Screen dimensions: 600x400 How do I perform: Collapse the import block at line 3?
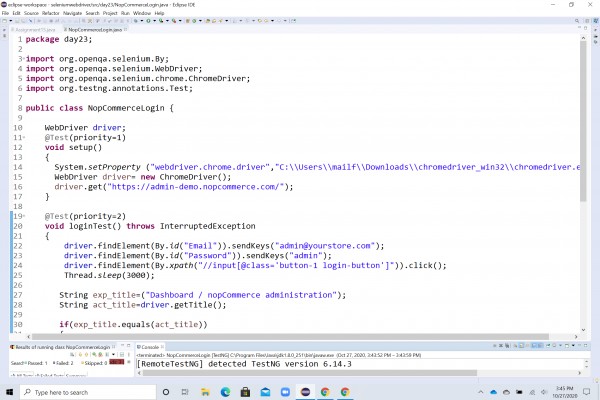[24, 59]
